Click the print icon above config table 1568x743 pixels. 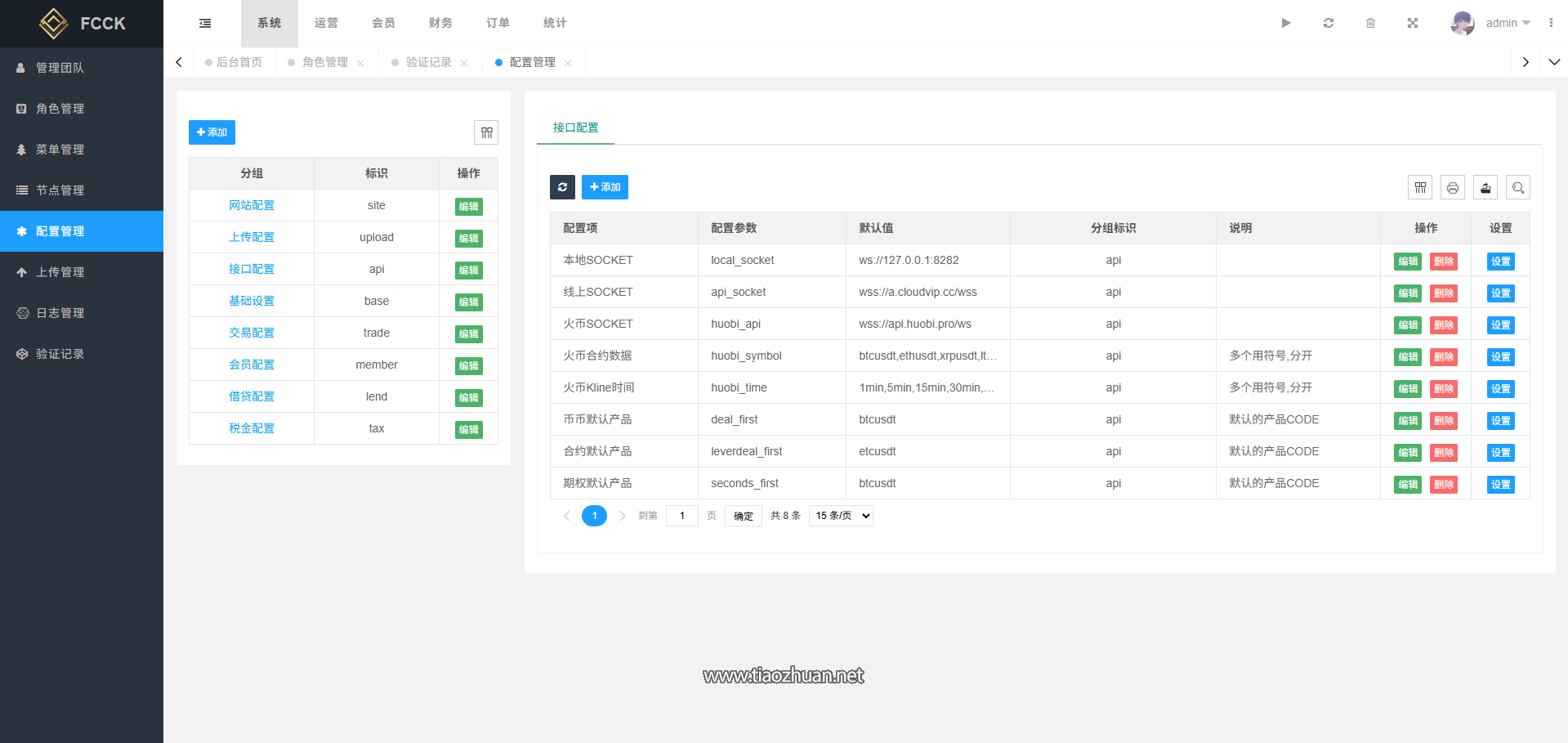(1453, 188)
